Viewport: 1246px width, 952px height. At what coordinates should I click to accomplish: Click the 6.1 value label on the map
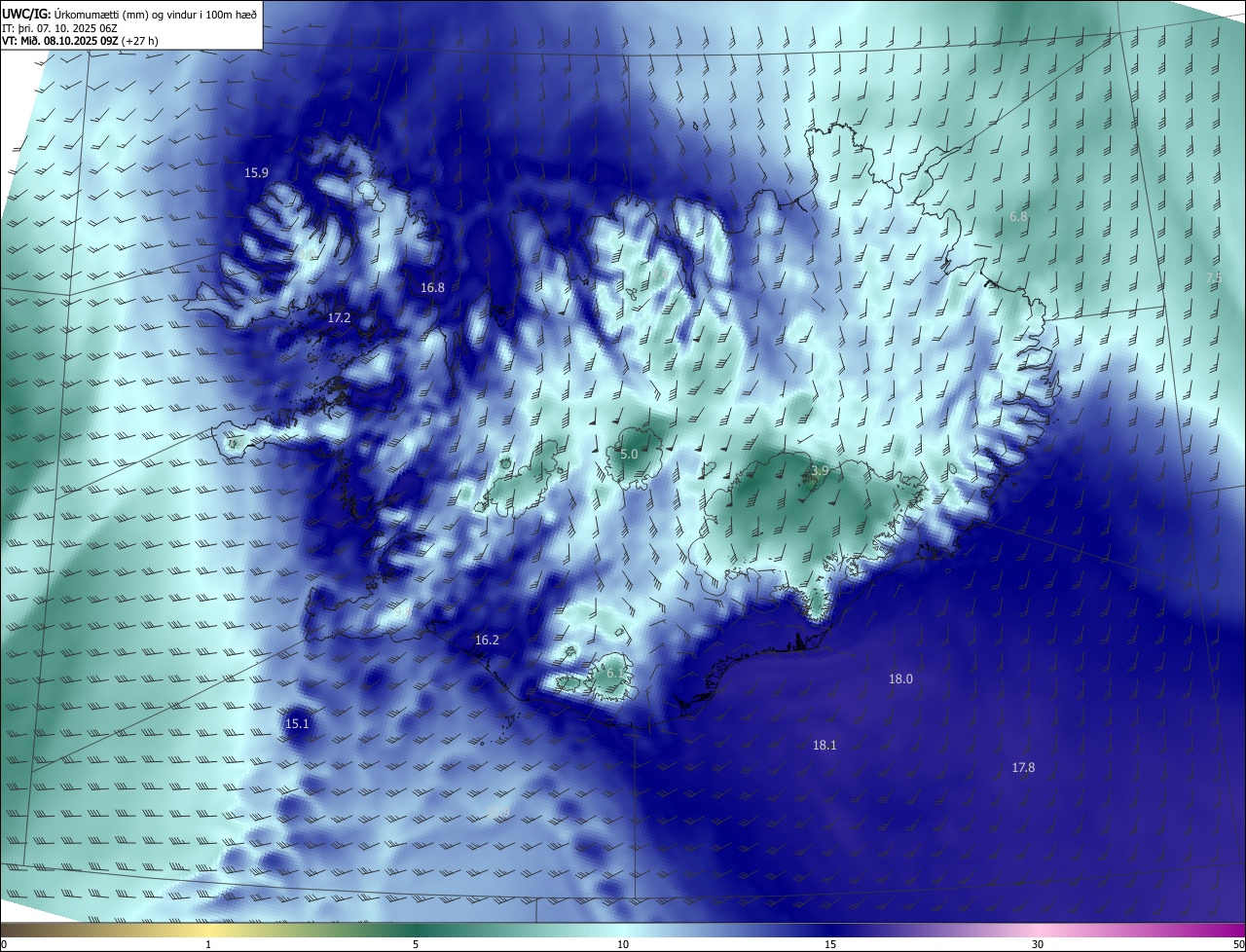click(615, 673)
